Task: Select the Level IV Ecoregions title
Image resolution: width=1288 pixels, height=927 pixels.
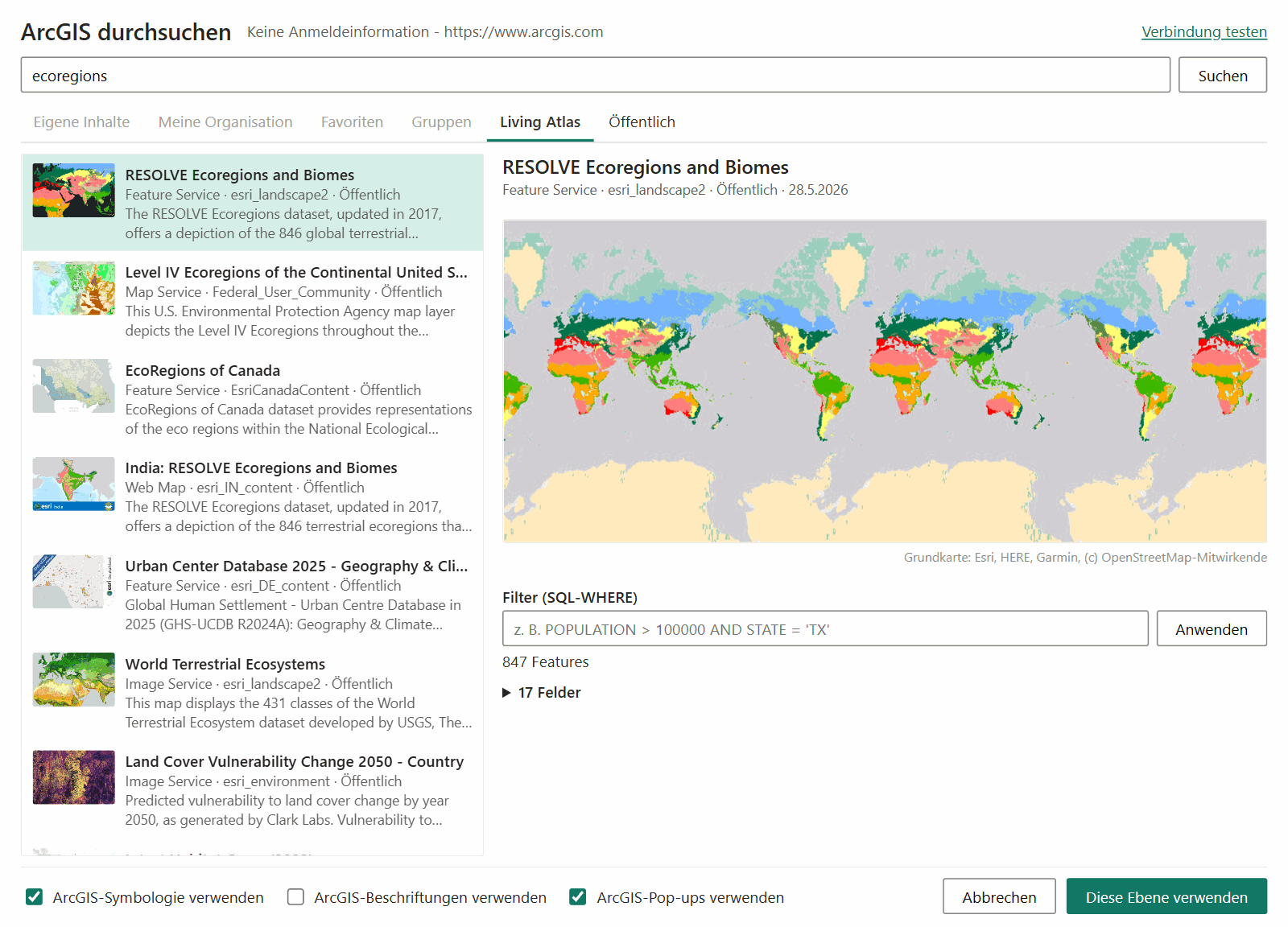Action: coord(296,272)
